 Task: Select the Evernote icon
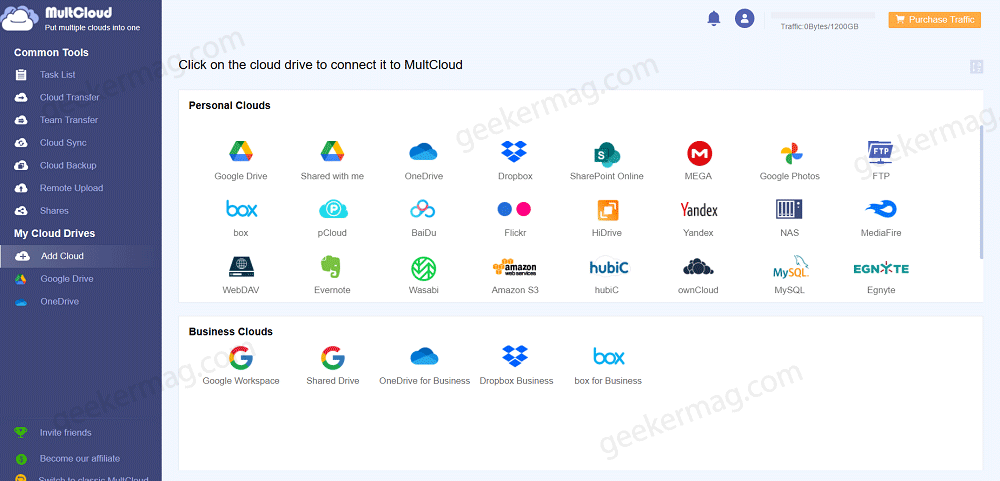[332, 267]
